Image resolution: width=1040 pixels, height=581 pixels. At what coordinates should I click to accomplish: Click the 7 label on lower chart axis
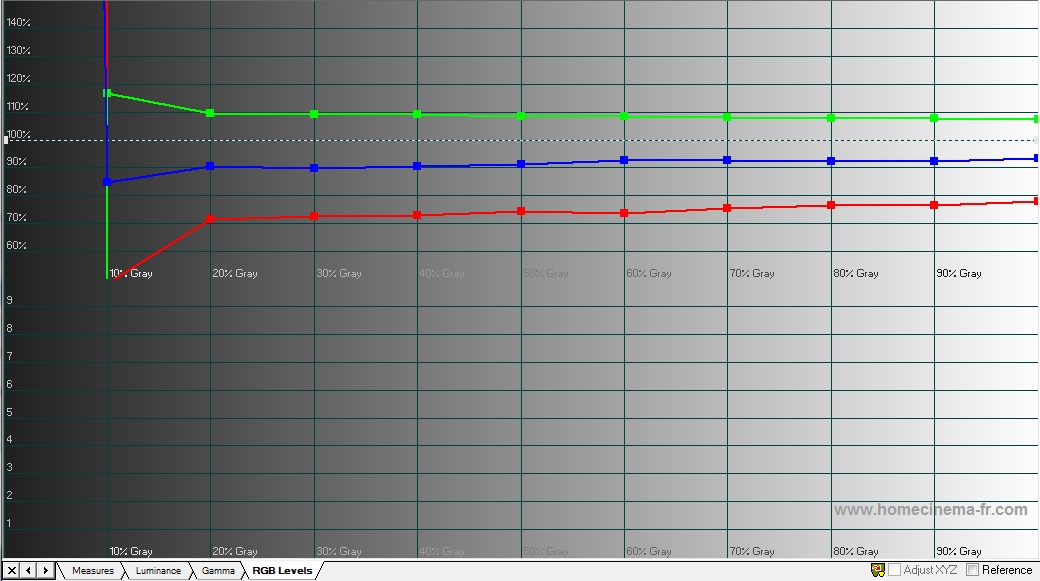click(9, 356)
